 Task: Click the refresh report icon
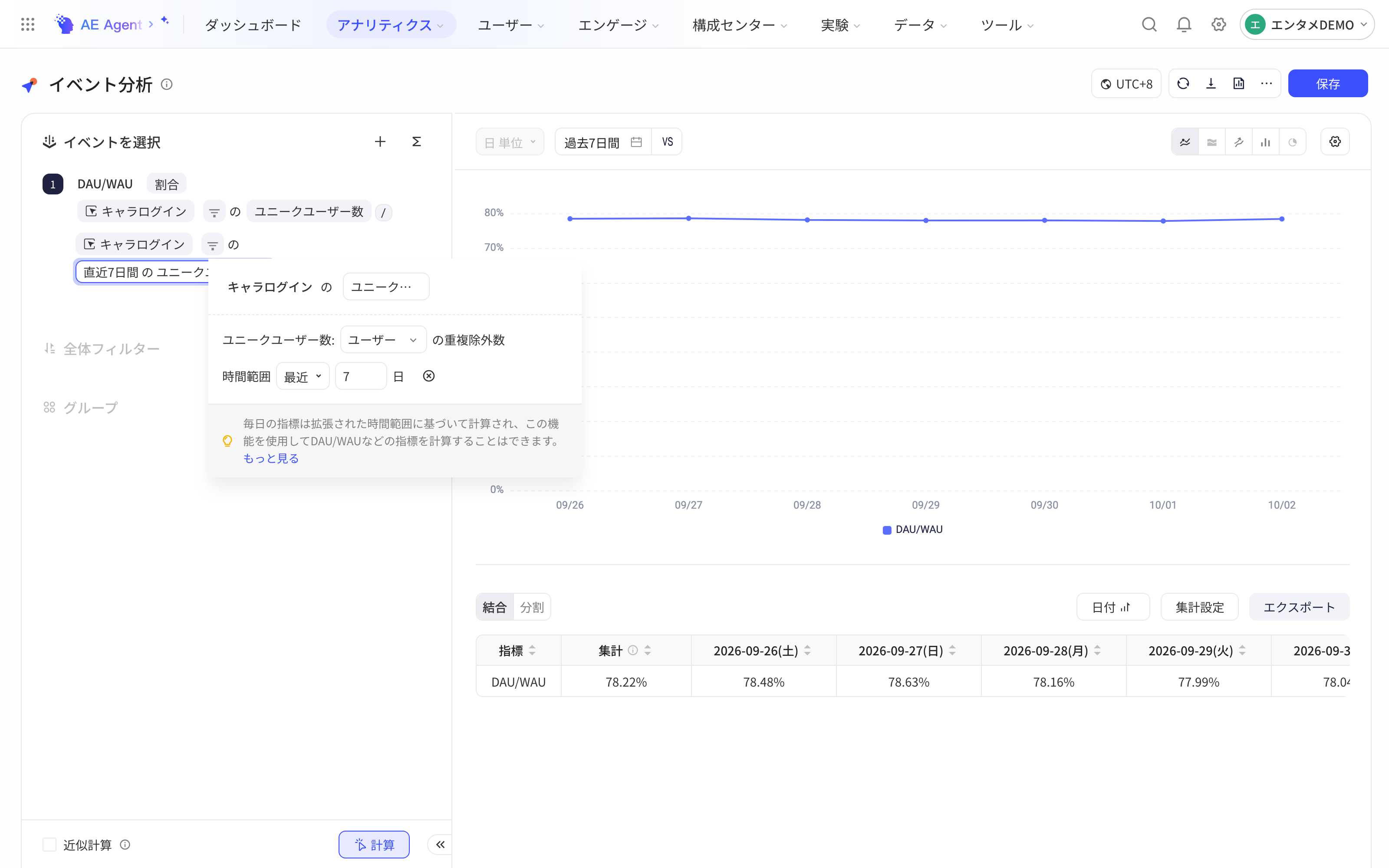click(1183, 84)
